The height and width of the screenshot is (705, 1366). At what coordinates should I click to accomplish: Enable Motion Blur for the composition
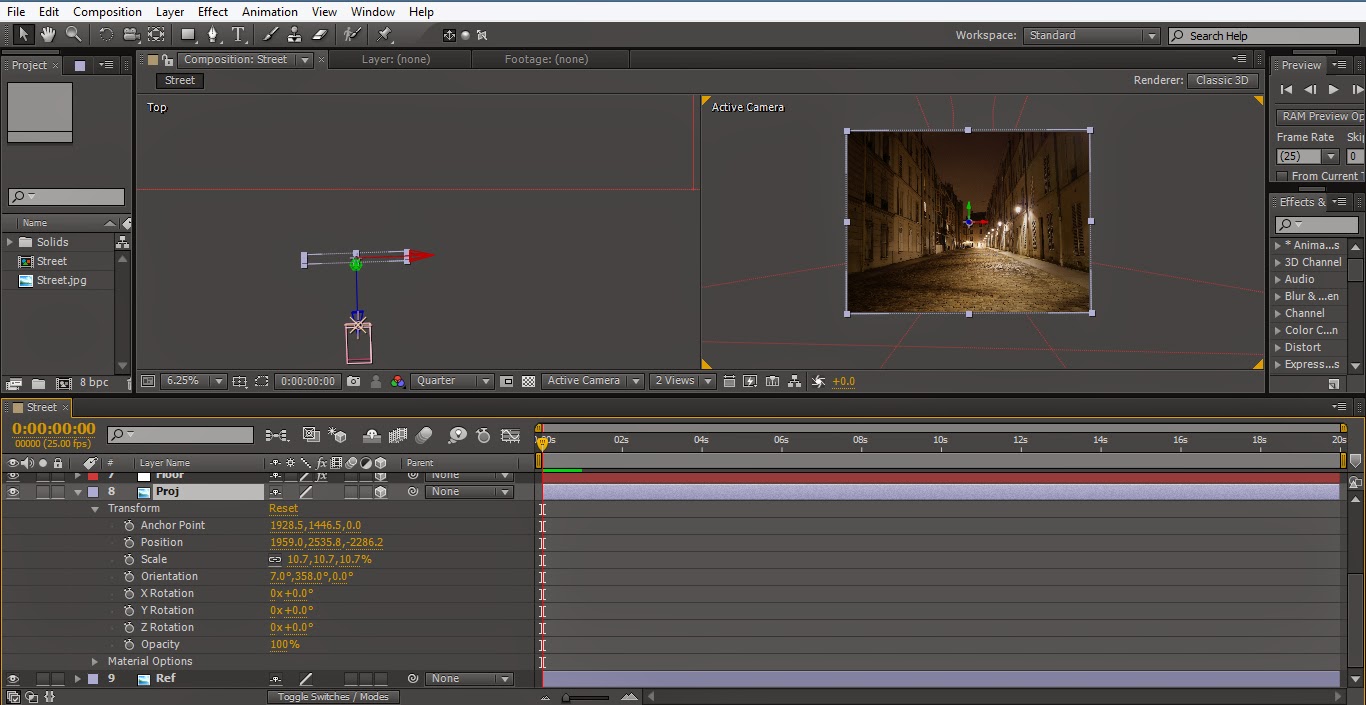(x=422, y=437)
